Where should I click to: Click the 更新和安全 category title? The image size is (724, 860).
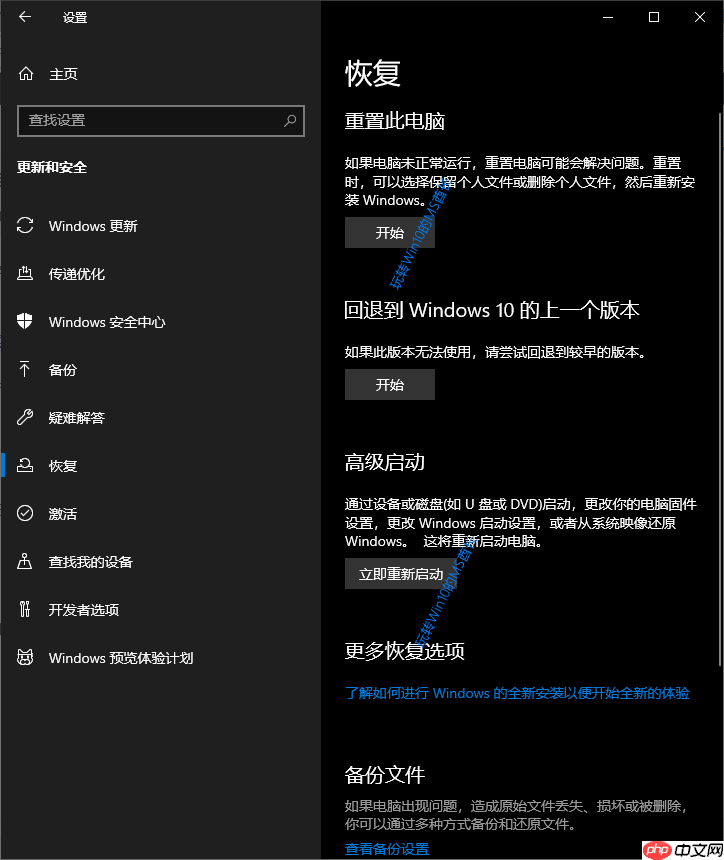click(x=52, y=167)
